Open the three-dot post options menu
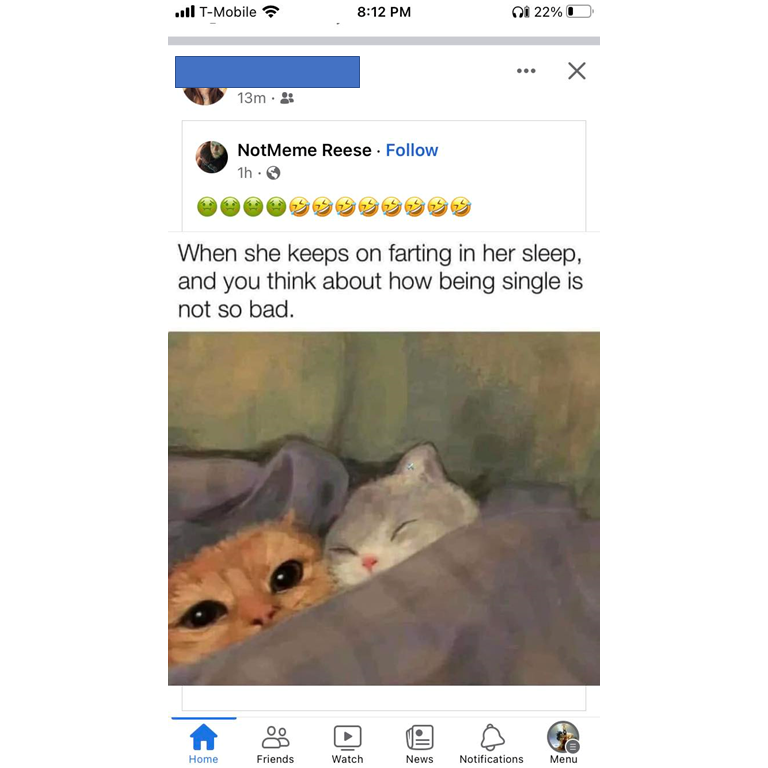This screenshot has width=768, height=768. click(x=526, y=71)
